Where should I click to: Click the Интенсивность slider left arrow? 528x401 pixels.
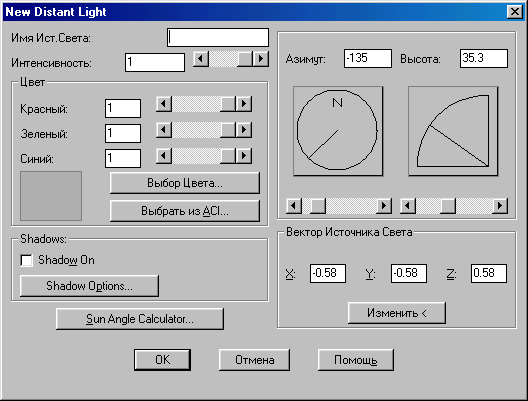pyautogui.click(x=201, y=59)
